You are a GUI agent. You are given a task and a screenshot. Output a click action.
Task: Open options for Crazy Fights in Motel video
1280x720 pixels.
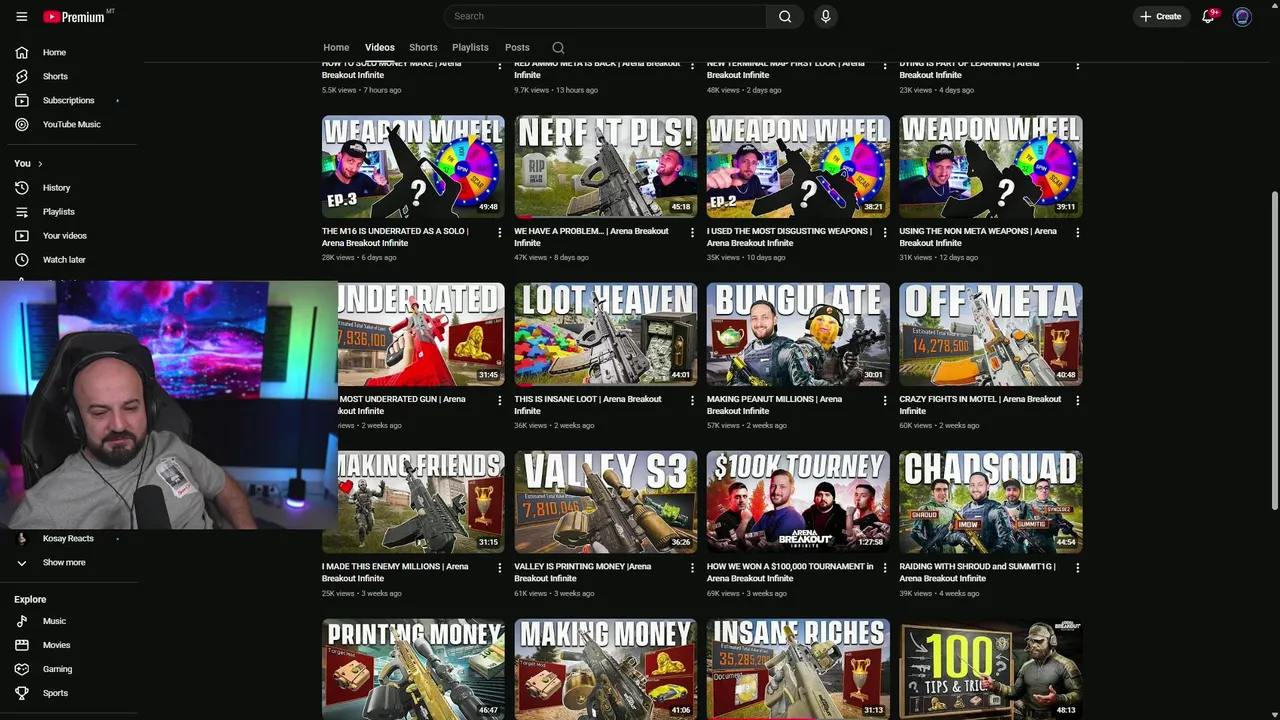click(1077, 400)
